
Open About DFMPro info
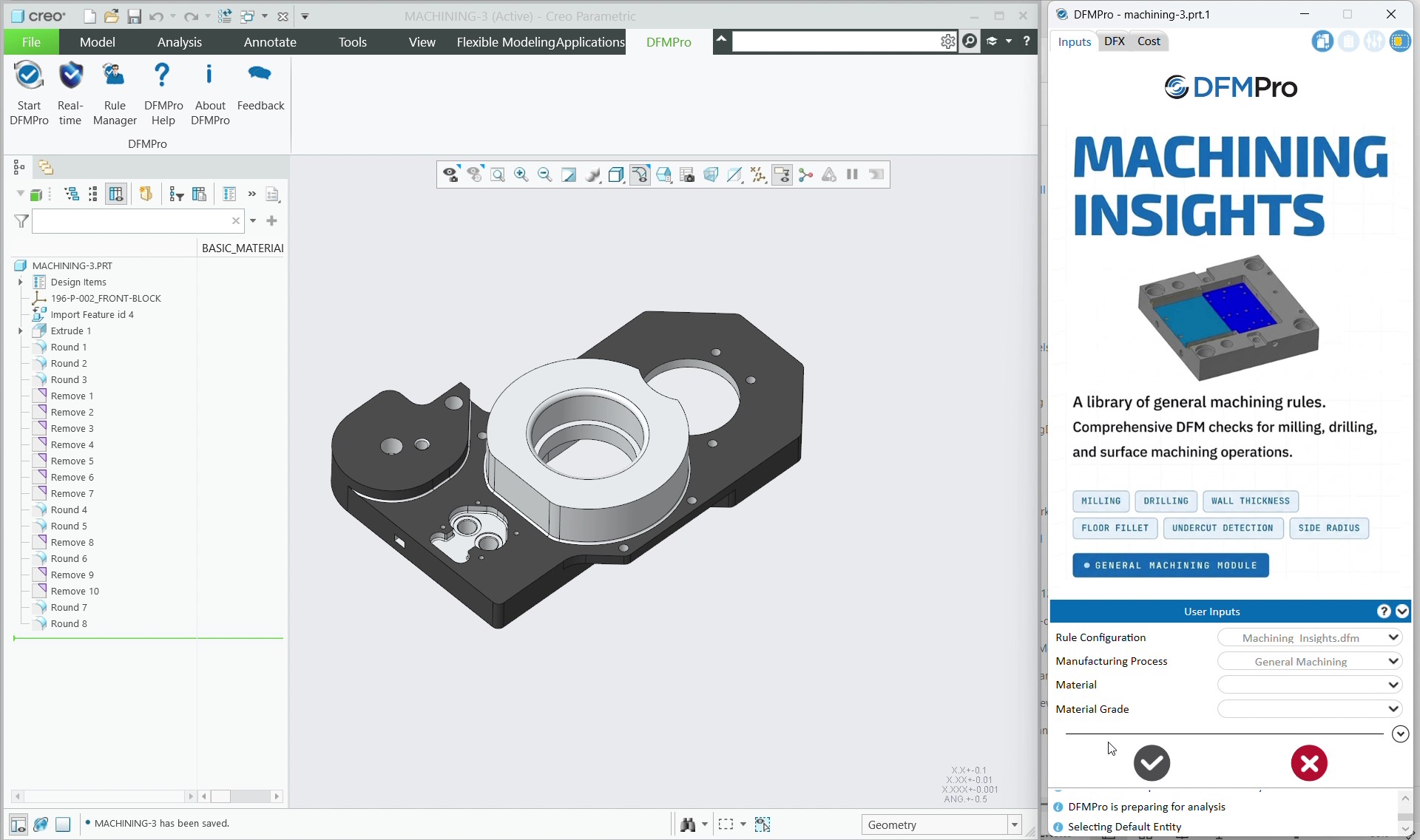[210, 94]
